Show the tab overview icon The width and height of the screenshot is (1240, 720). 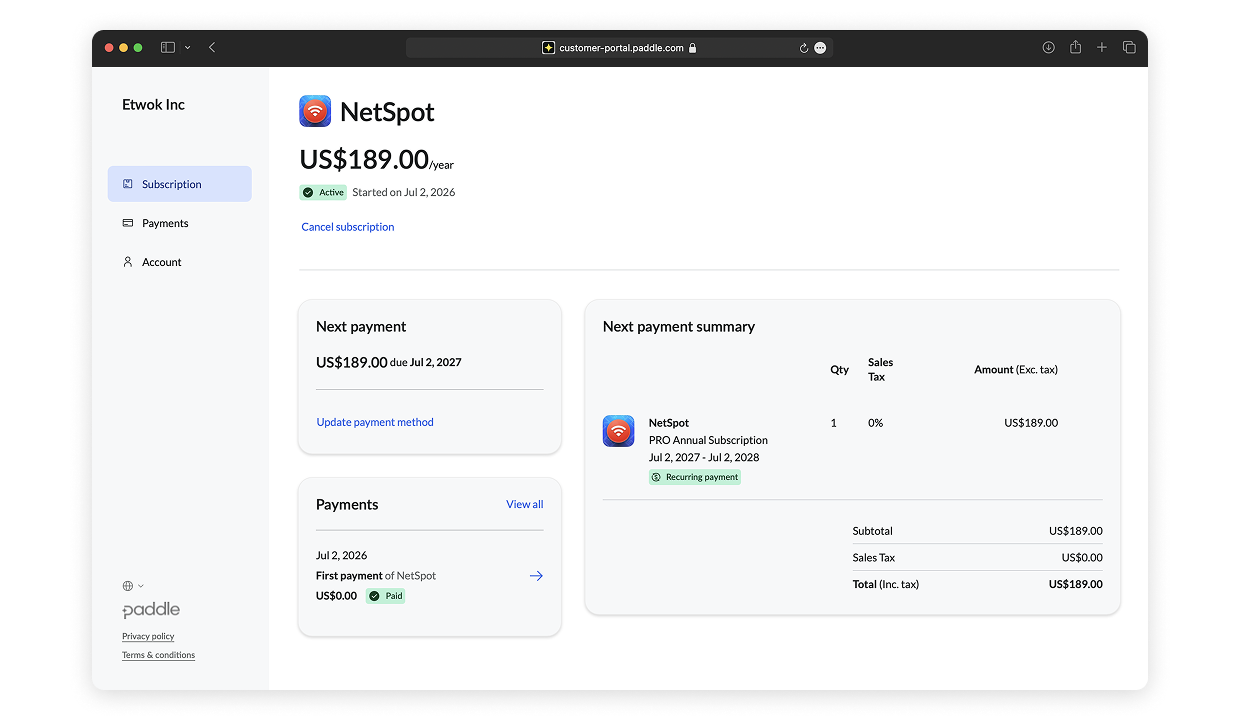[1129, 47]
